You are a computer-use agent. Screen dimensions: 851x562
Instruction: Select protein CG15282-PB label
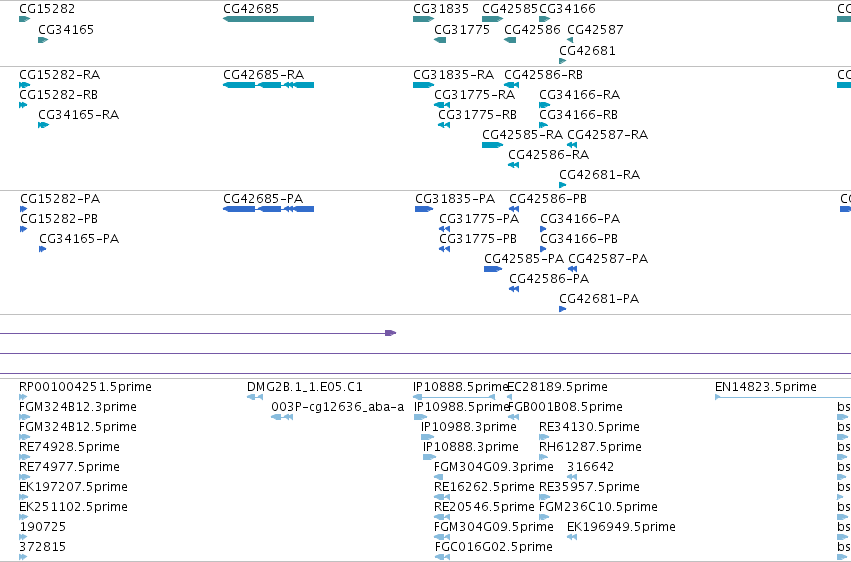59,219
